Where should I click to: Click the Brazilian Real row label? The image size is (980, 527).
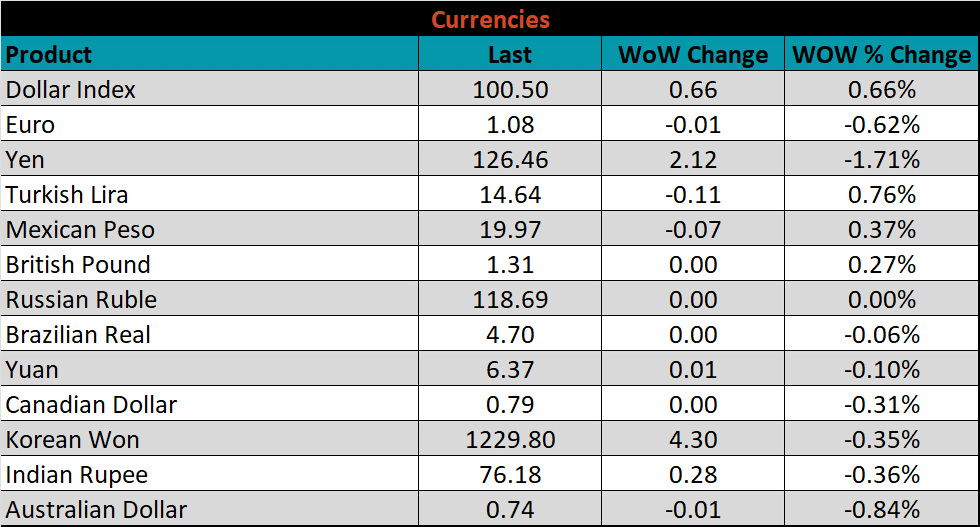78,335
